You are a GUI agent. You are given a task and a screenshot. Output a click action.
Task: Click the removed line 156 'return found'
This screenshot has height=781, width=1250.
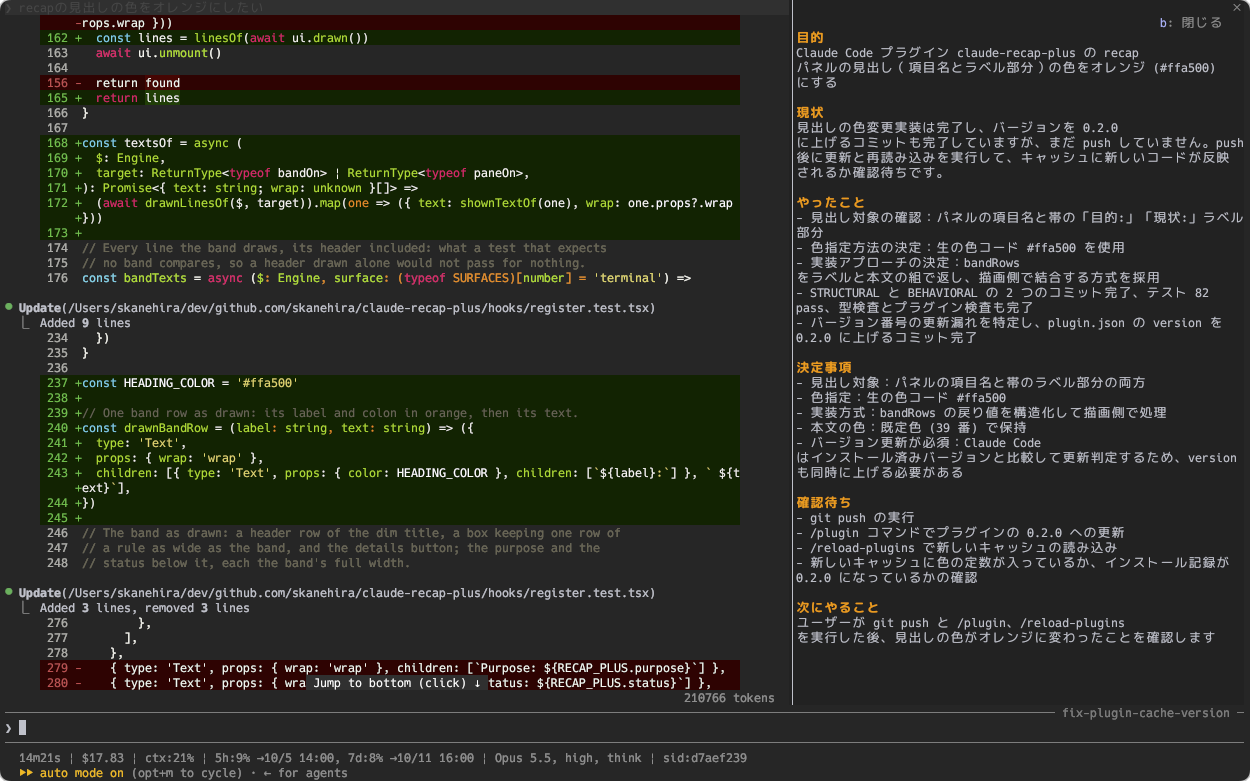point(390,83)
